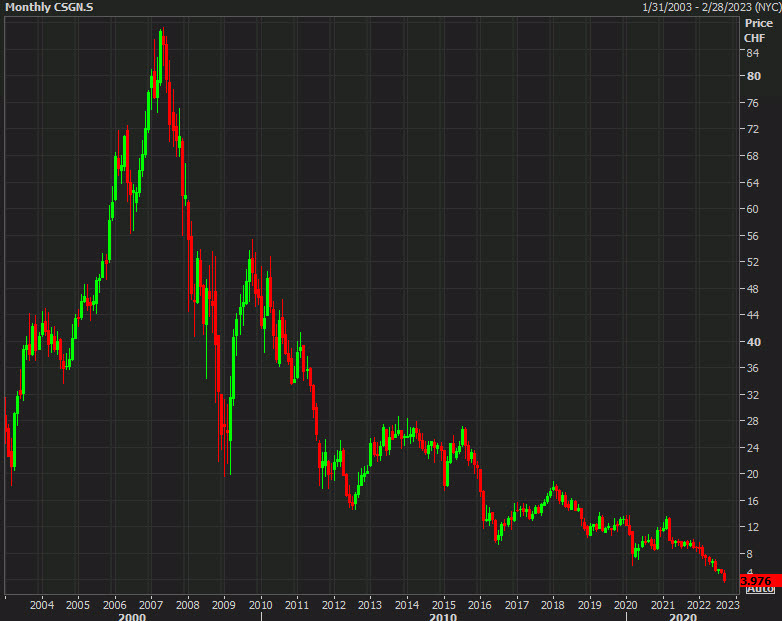The height and width of the screenshot is (621, 782).
Task: Click the 2014 year label on time axis
Action: pos(407,605)
